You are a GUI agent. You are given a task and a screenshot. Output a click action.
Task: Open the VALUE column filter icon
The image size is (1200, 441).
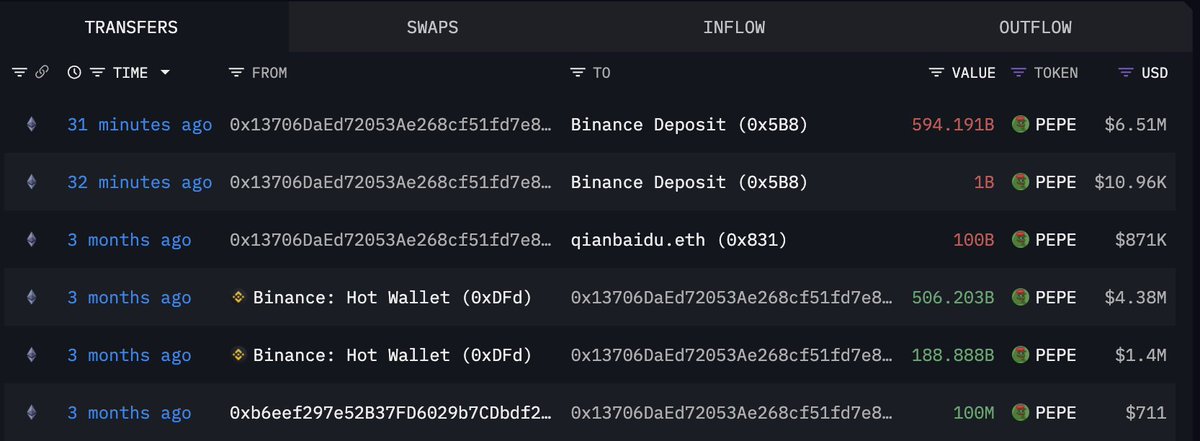[937, 73]
